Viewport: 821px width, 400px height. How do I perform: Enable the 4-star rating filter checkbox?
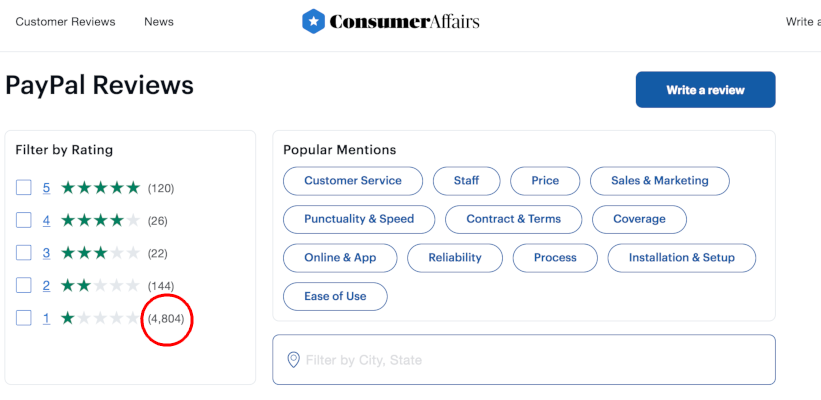pos(24,220)
